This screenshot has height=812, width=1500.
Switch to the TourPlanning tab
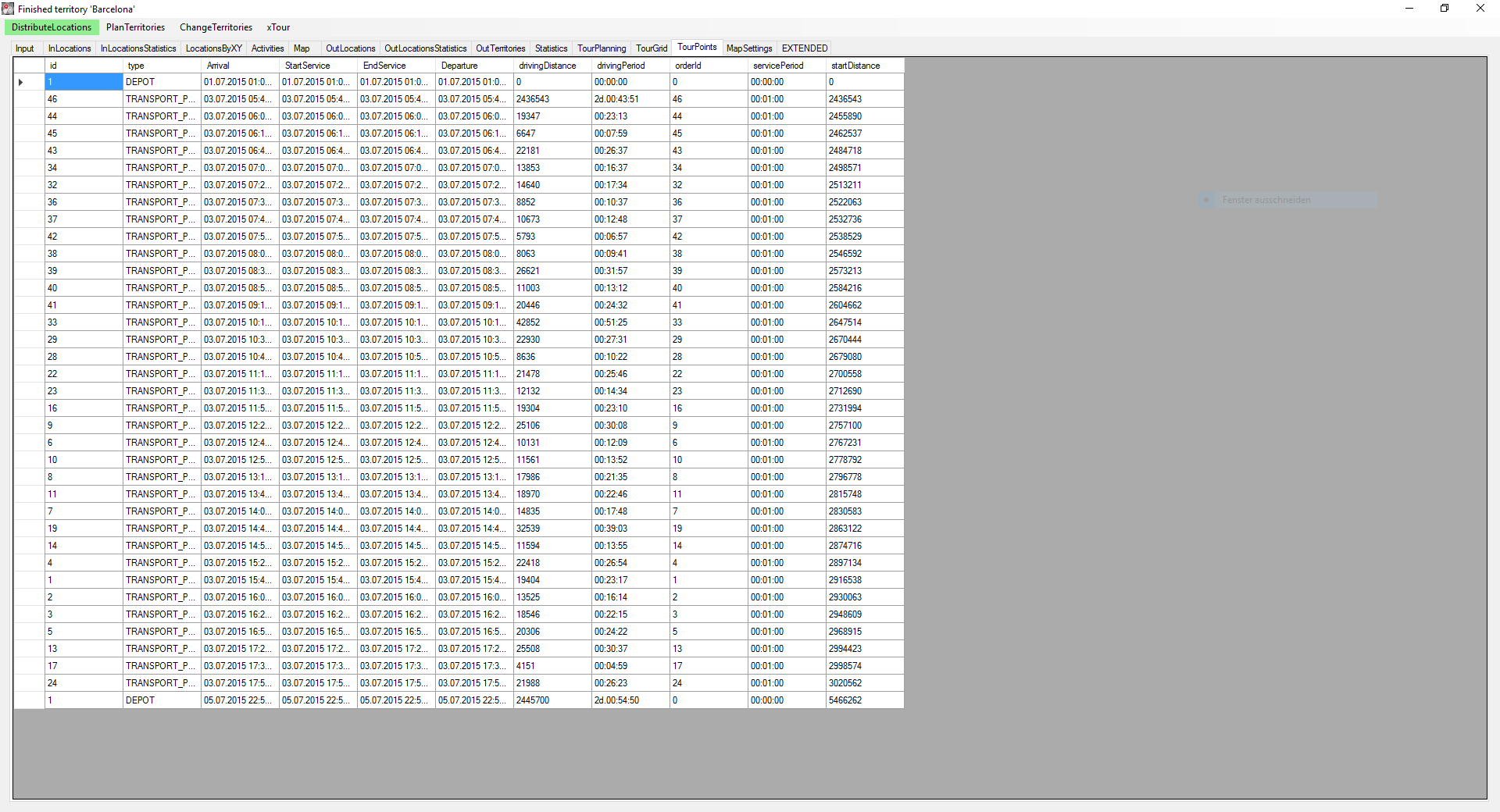click(601, 48)
